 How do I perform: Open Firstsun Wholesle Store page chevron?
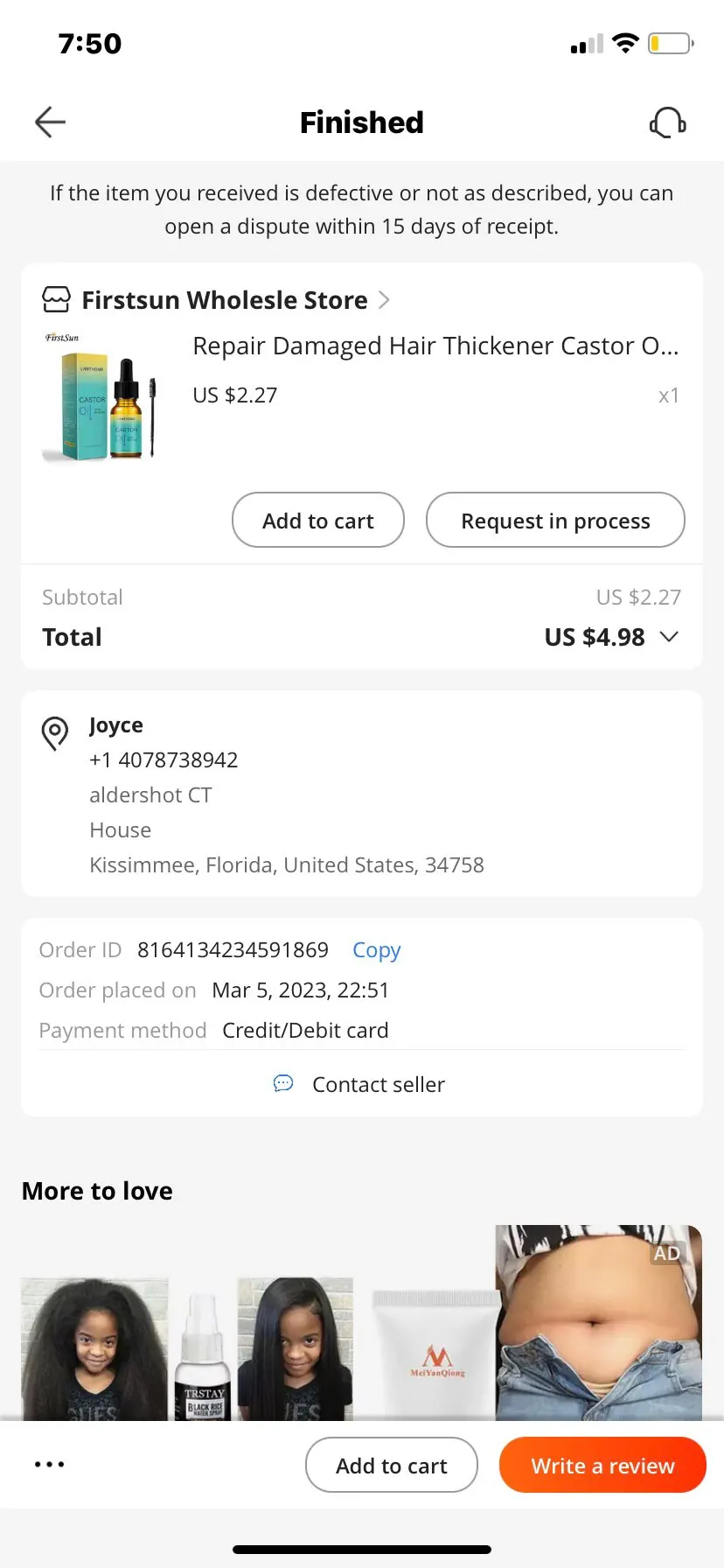click(x=384, y=300)
